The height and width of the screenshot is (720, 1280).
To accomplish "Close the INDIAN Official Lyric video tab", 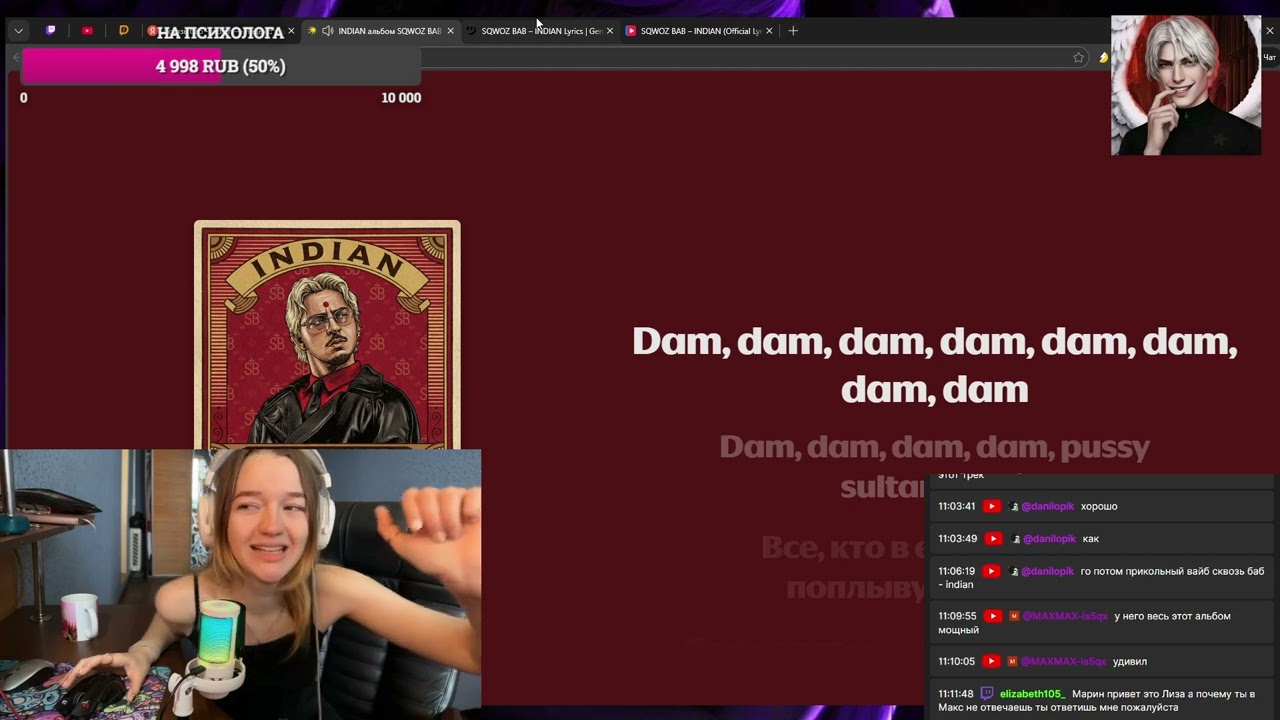I will pyautogui.click(x=769, y=31).
